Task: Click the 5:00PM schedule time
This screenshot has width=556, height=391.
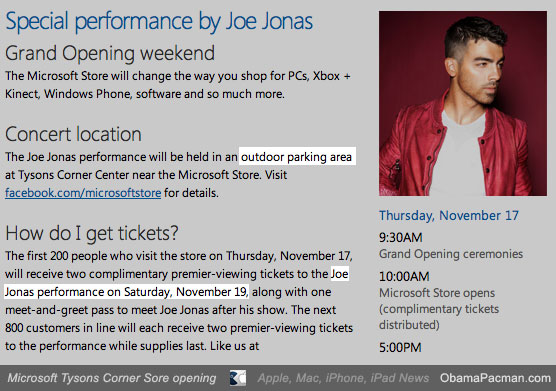Action: click(400, 347)
